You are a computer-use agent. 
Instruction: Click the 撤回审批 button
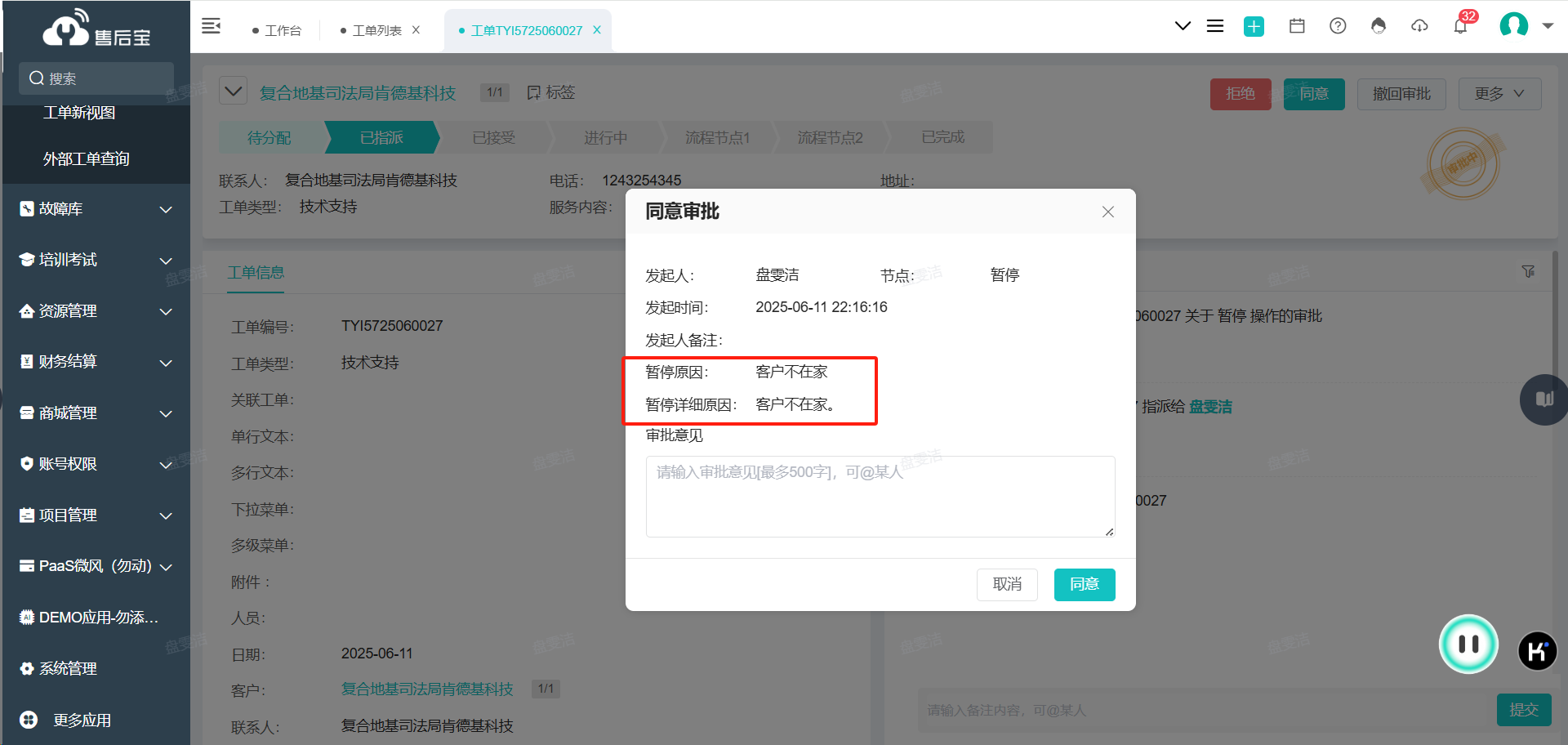click(x=1401, y=94)
